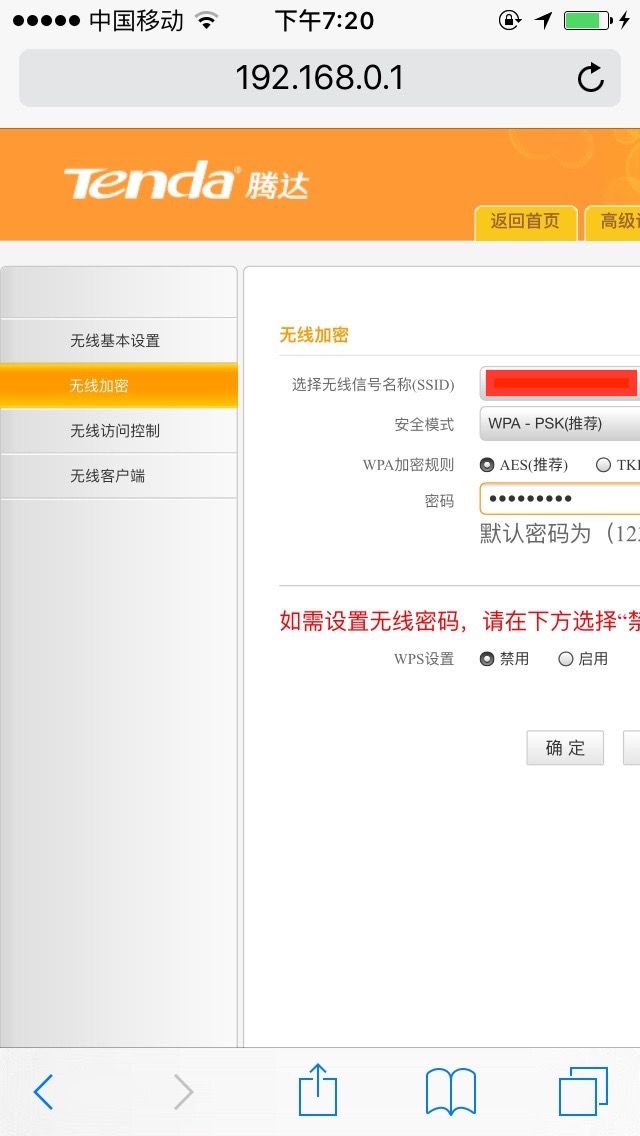Open the Safari share sheet
The height and width of the screenshot is (1136, 640).
pyautogui.click(x=317, y=1092)
